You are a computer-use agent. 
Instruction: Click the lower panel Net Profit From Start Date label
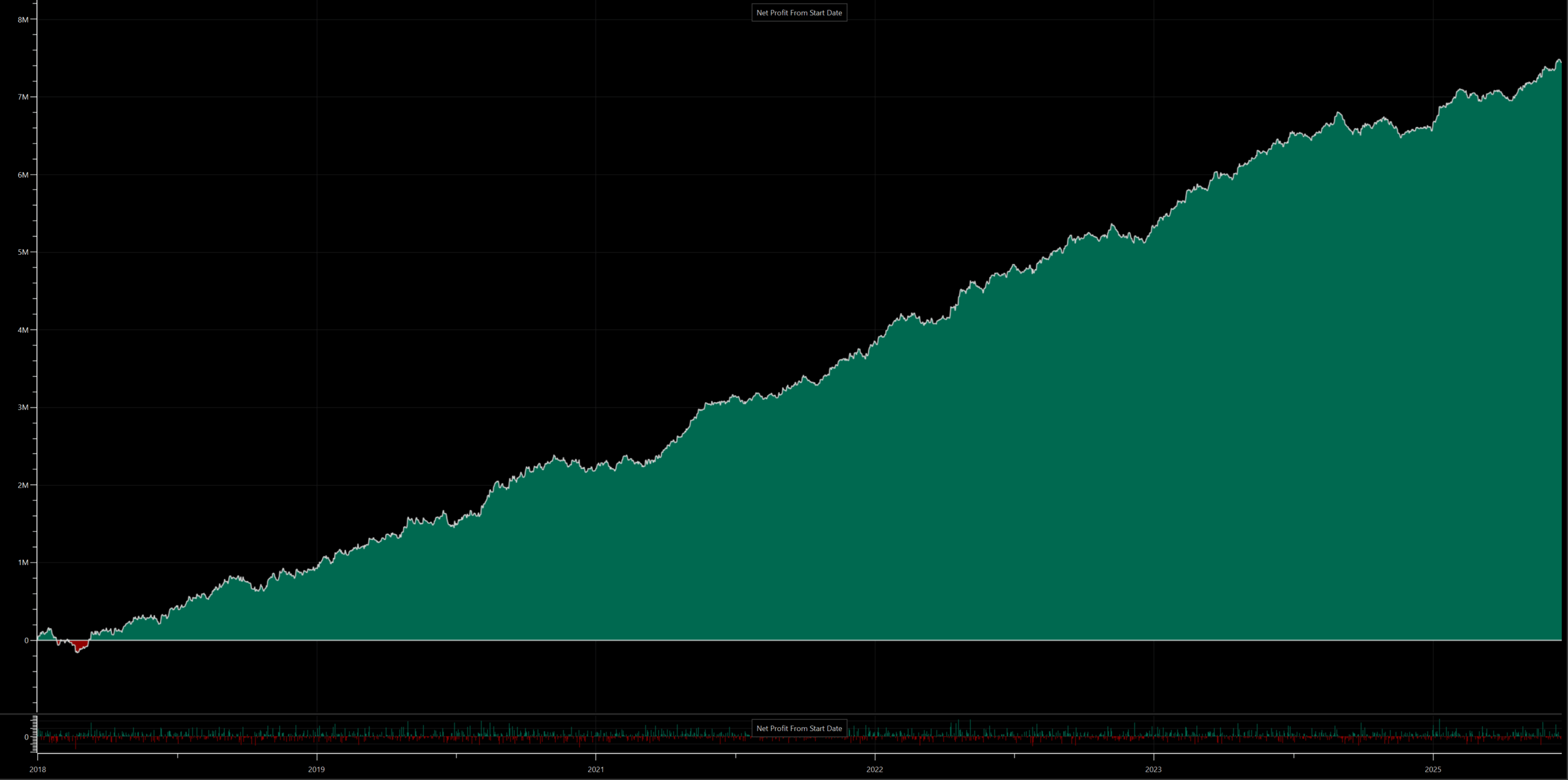799,729
